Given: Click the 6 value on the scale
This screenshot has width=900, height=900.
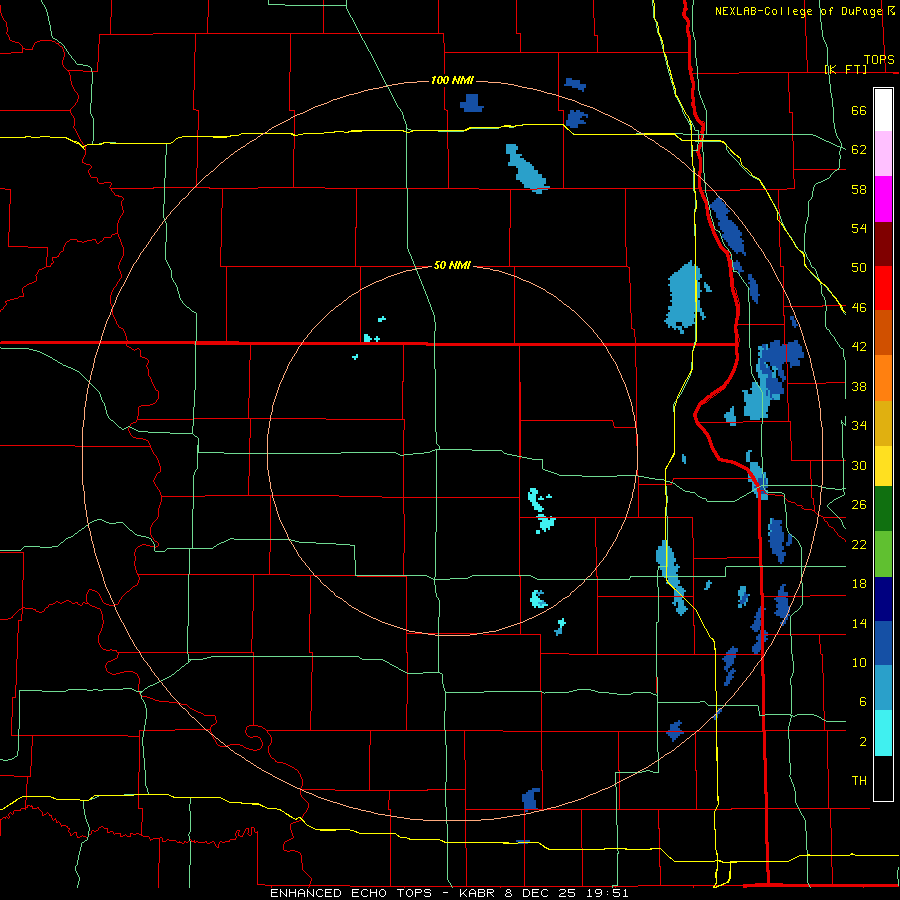Looking at the screenshot, I should pyautogui.click(x=862, y=701).
